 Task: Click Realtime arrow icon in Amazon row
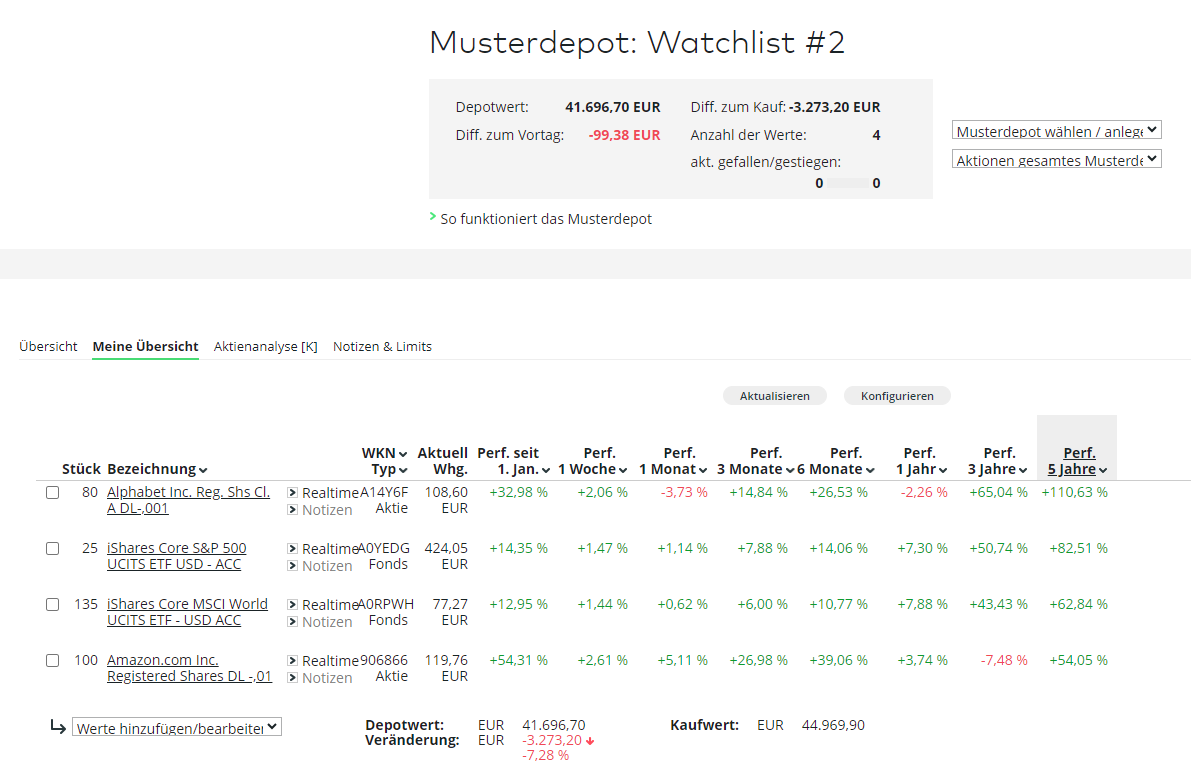292,661
